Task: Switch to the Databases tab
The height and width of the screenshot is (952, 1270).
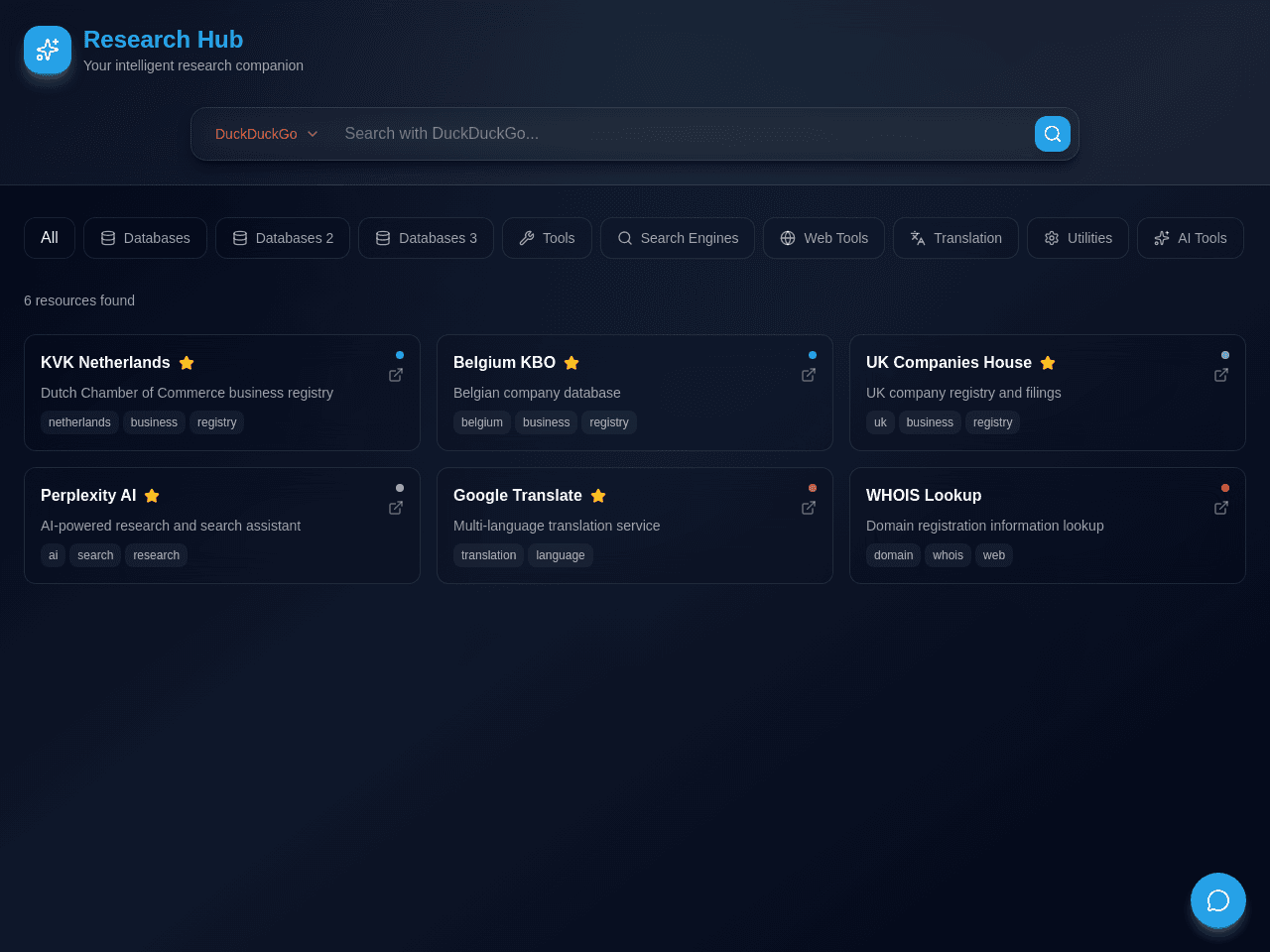Action: [145, 238]
